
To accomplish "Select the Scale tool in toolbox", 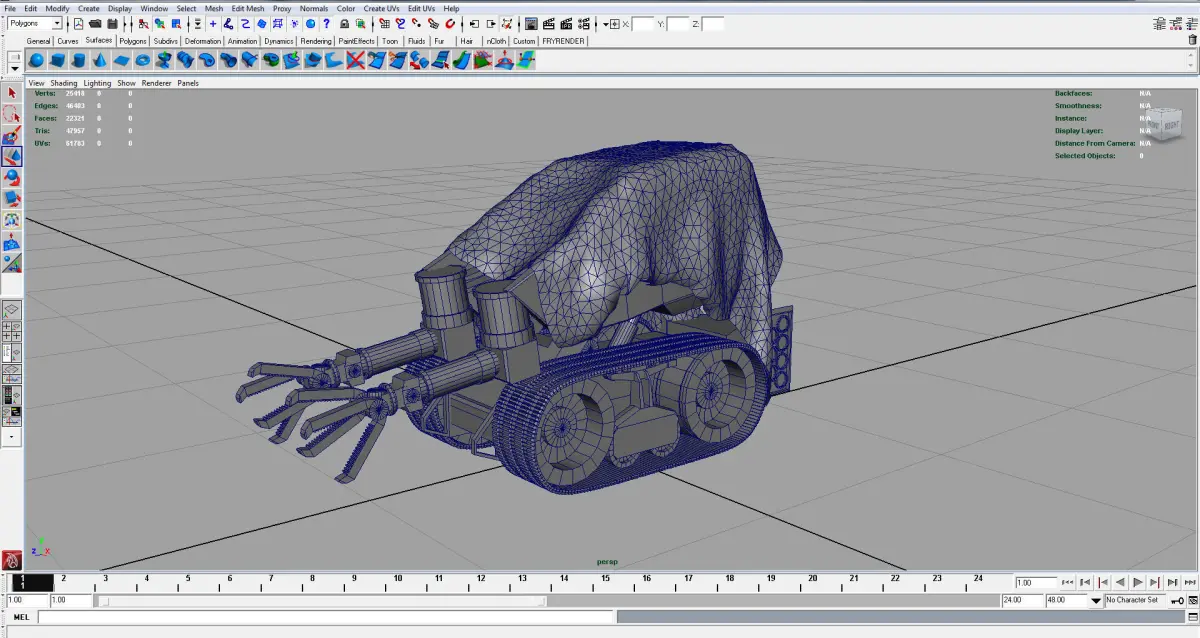I will [x=12, y=199].
